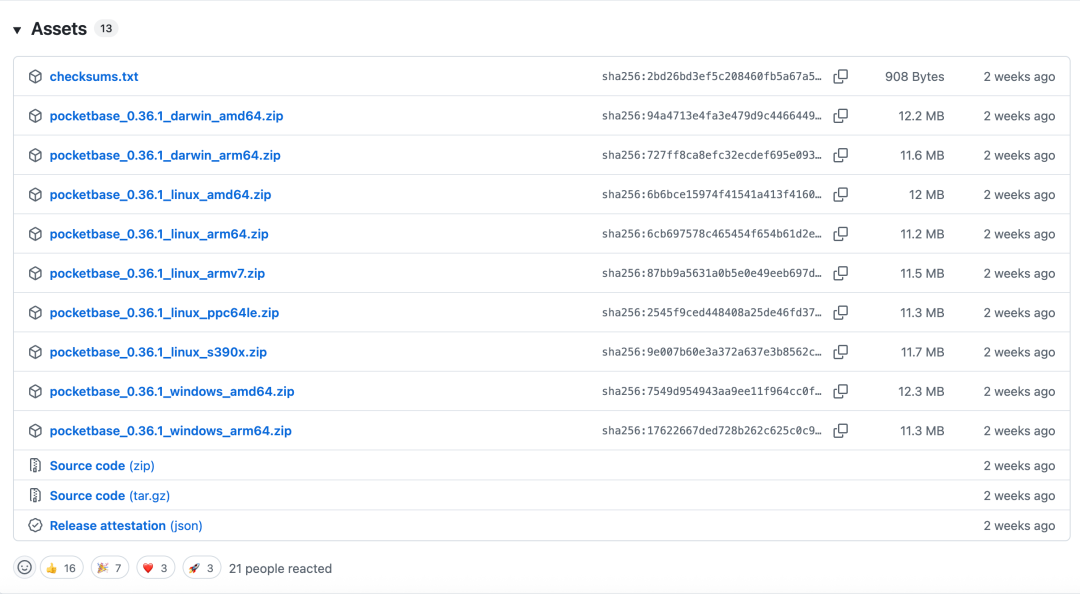The height and width of the screenshot is (594, 1080).
Task: Click the package icon next to checksums.txt
Action: 35,76
